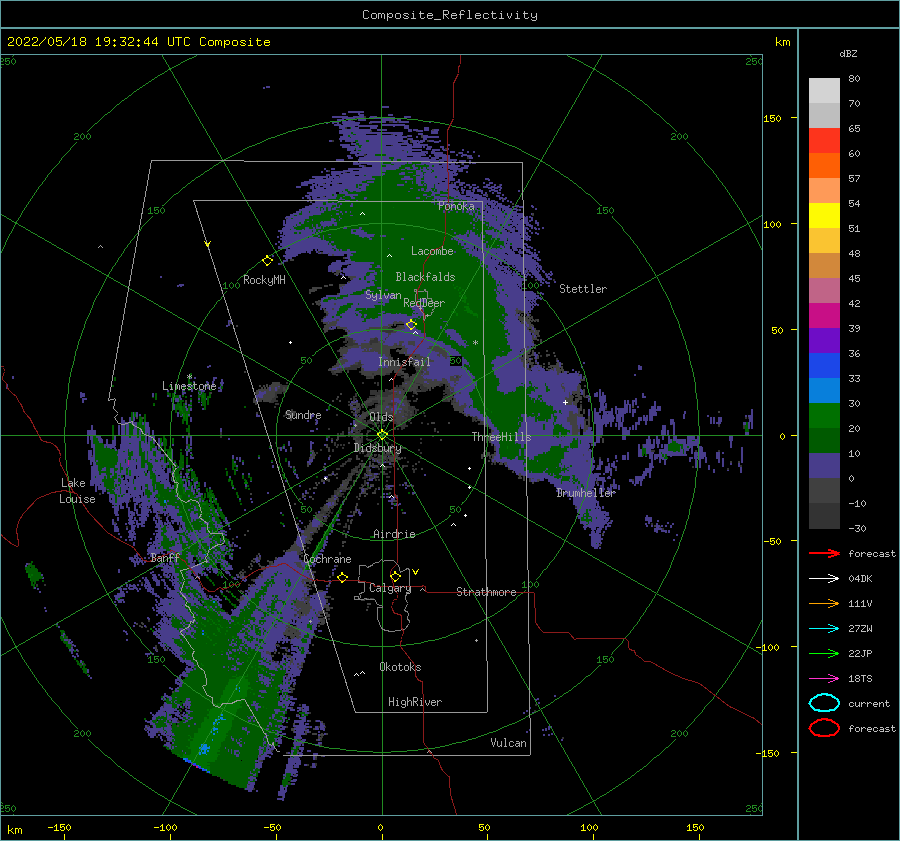Click the Okotoks city label
The width and height of the screenshot is (900, 841).
[x=401, y=667]
